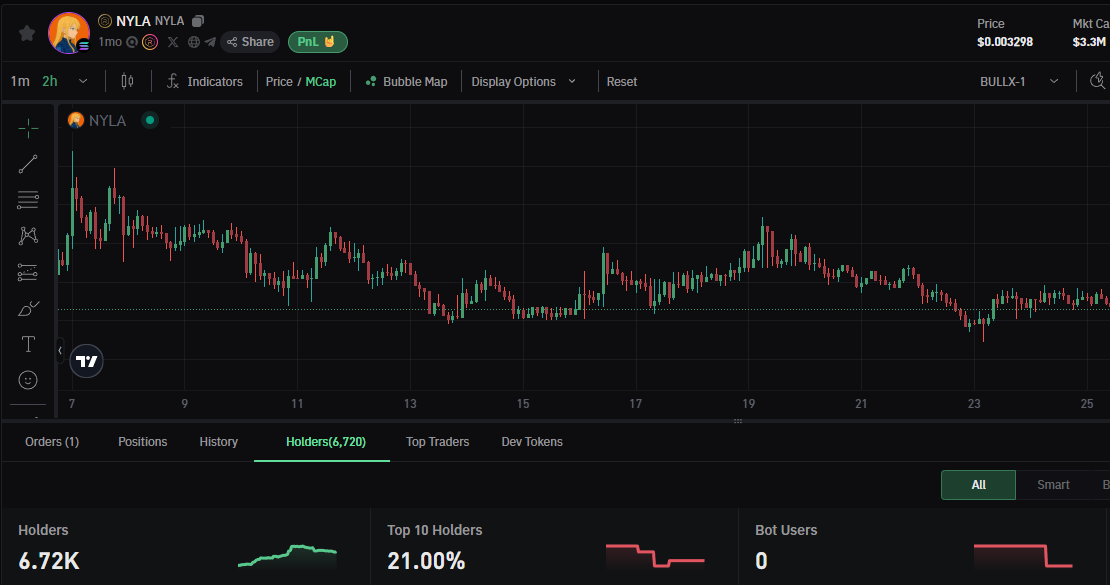Screen dimensions: 1110x585
Task: Click the Bot Users count of 0
Action: 761,561
